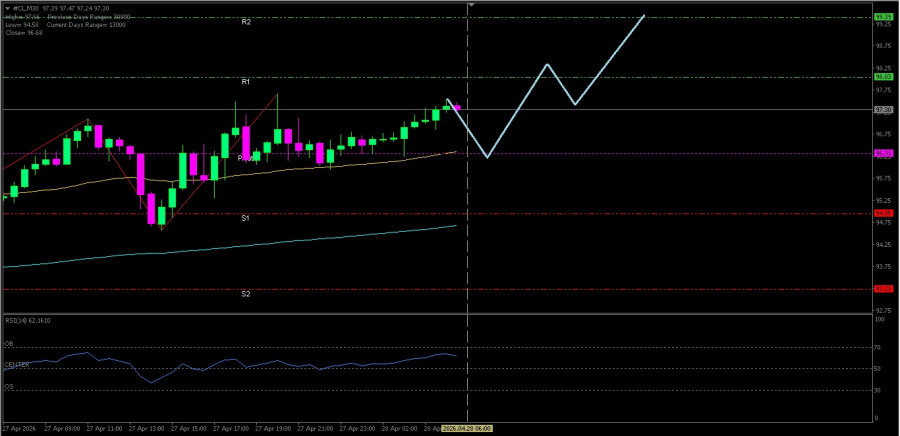The height and width of the screenshot is (436, 900).
Task: Click the chart shift triangle marker at top
Action: (471, 6)
